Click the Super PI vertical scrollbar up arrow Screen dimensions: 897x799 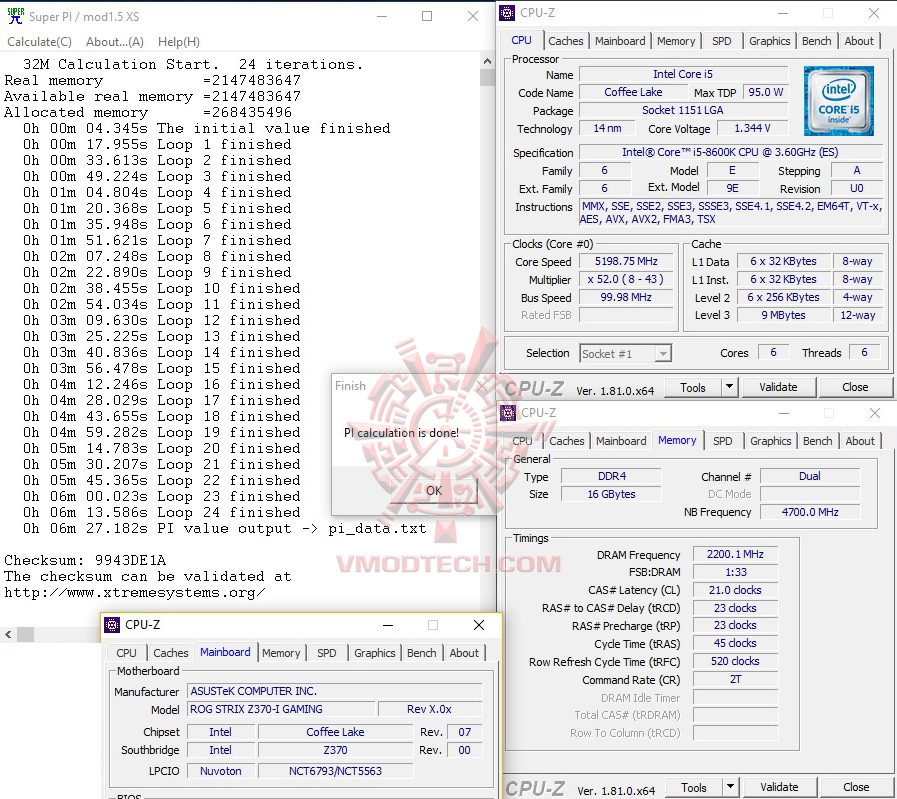coord(487,61)
